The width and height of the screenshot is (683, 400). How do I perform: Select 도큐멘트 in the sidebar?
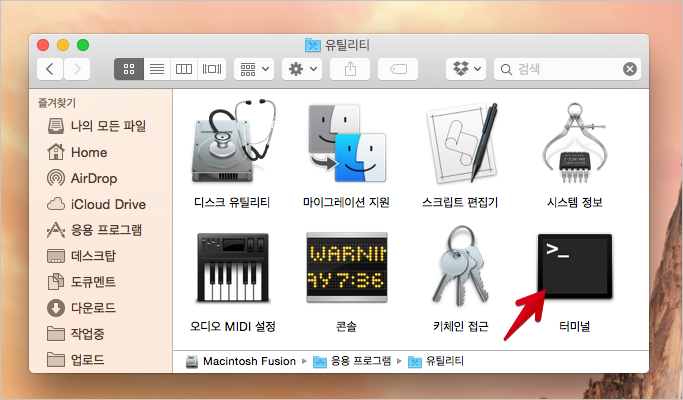pos(81,281)
